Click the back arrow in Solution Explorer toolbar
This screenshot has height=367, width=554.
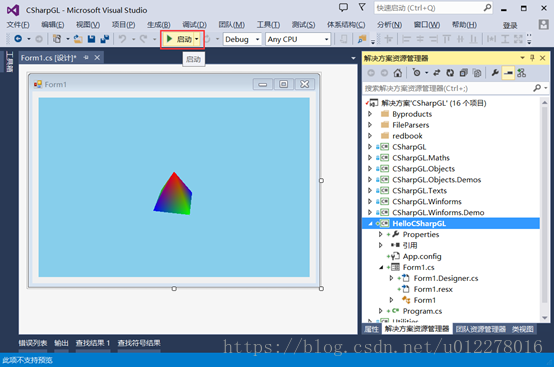click(371, 73)
